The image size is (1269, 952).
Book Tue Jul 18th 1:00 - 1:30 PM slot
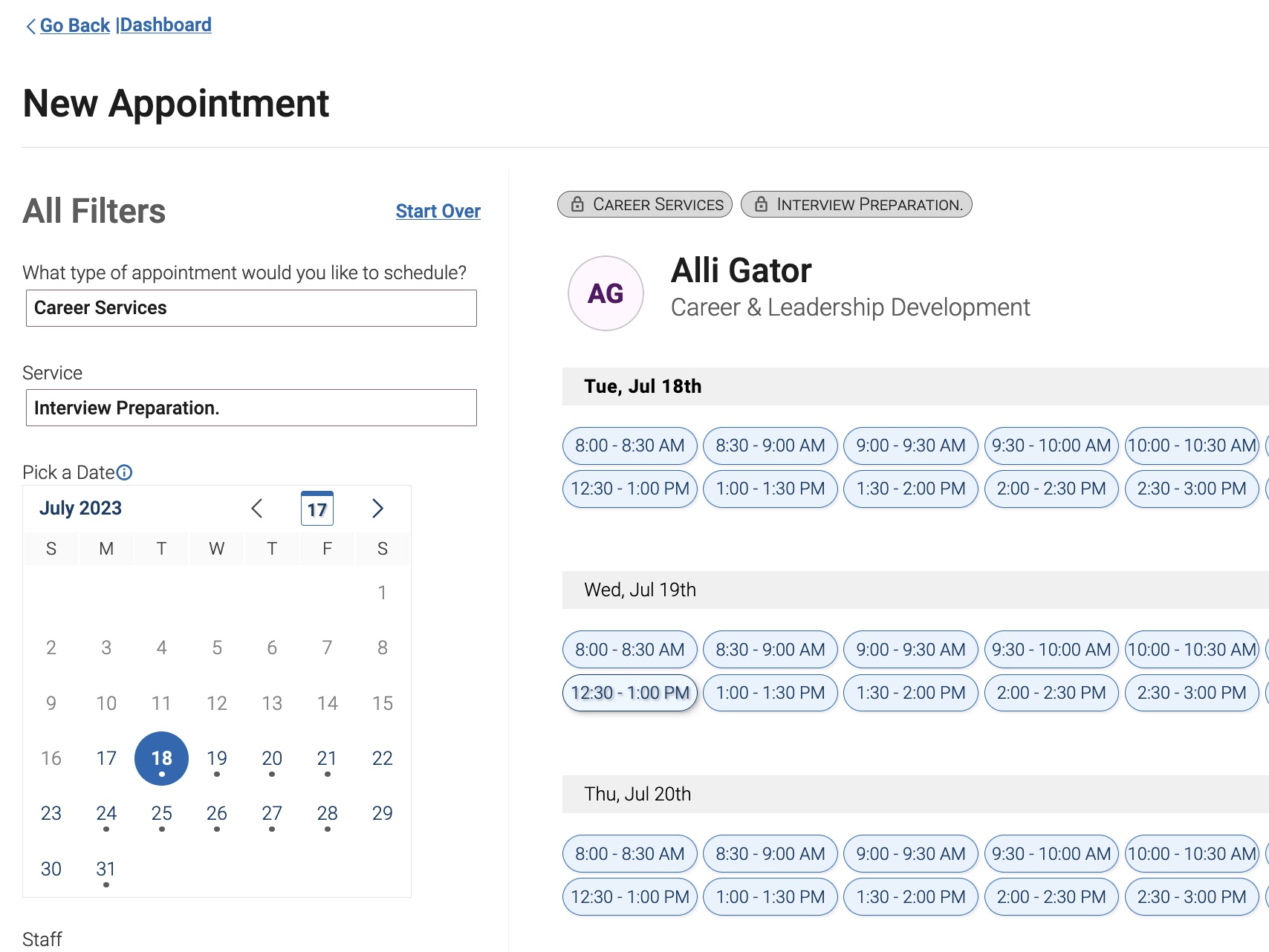pyautogui.click(x=770, y=489)
